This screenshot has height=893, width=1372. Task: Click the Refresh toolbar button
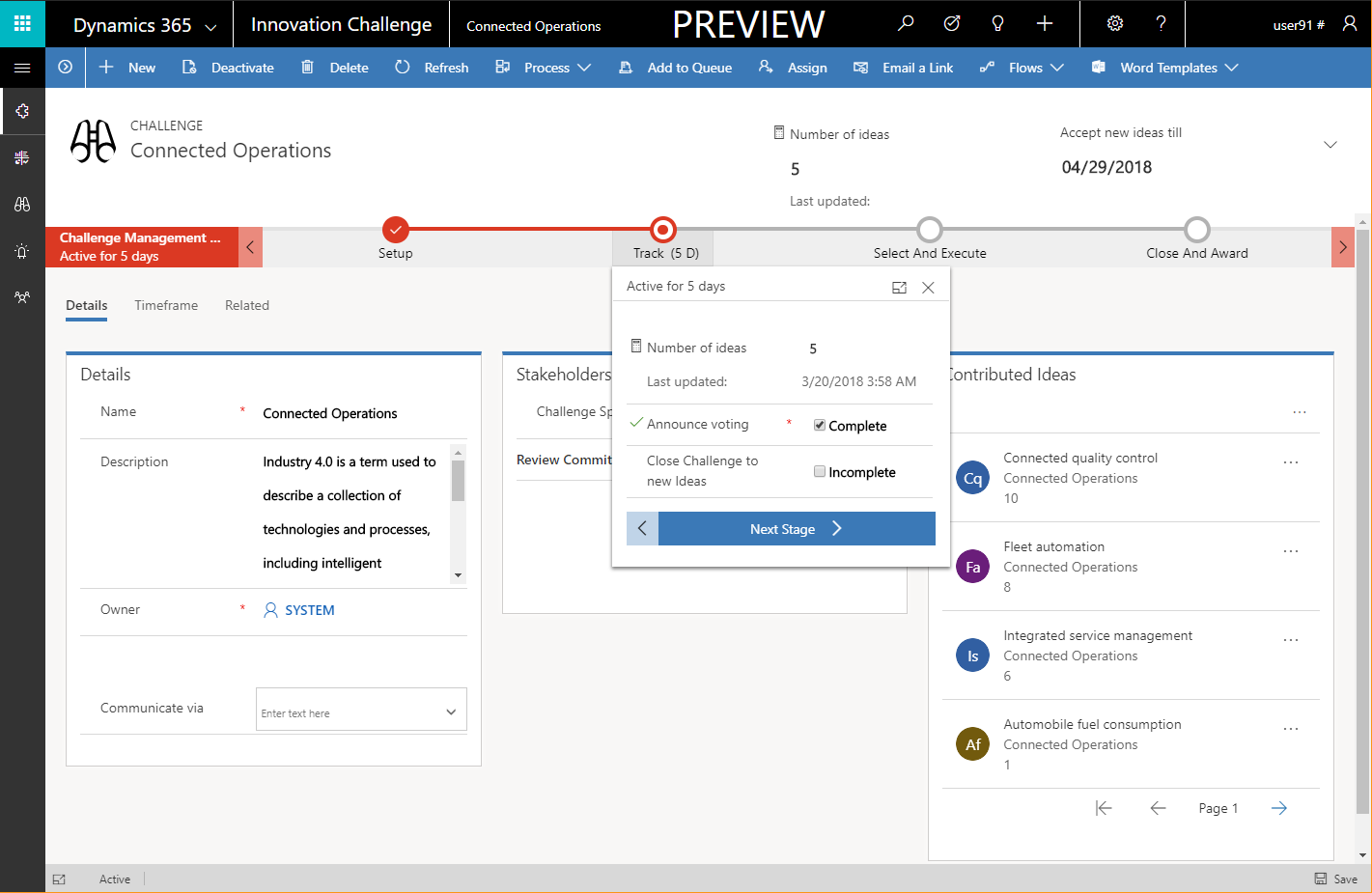(x=432, y=68)
